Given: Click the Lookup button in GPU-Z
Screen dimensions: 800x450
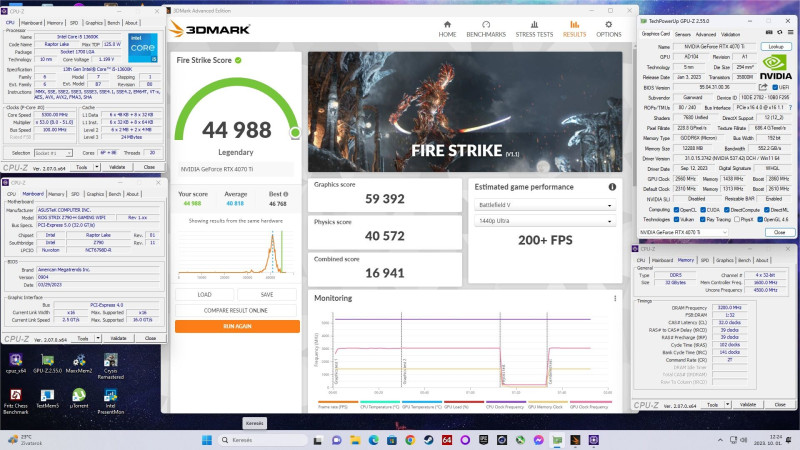Looking at the screenshot, I should tap(776, 46).
